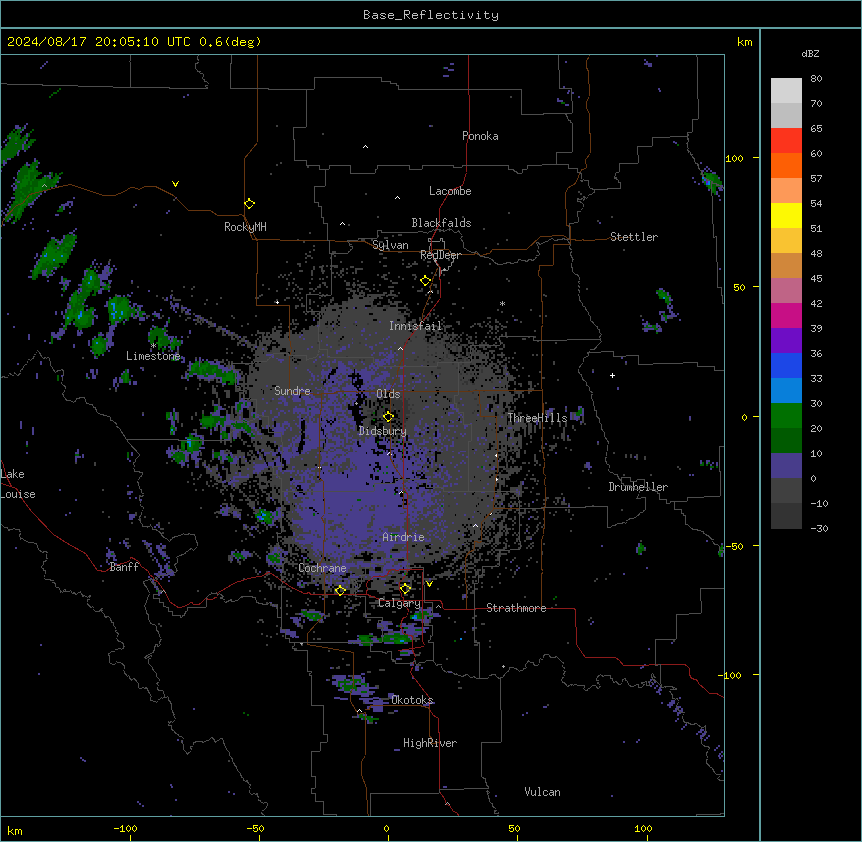Click the yellow marker just above Calgary label

405,589
